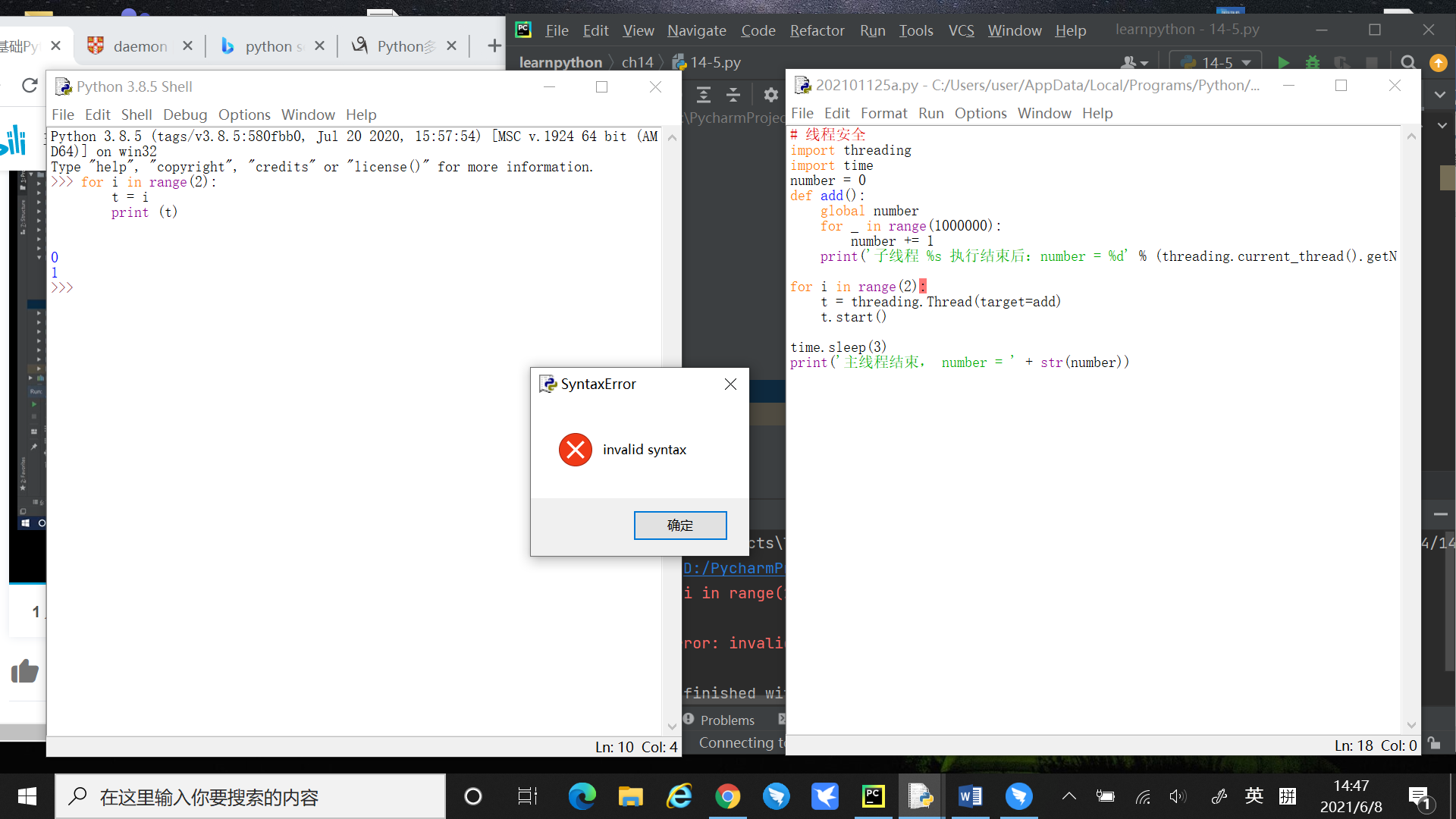The width and height of the screenshot is (1456, 819).
Task: Open a new browser tab with plus
Action: [x=494, y=46]
